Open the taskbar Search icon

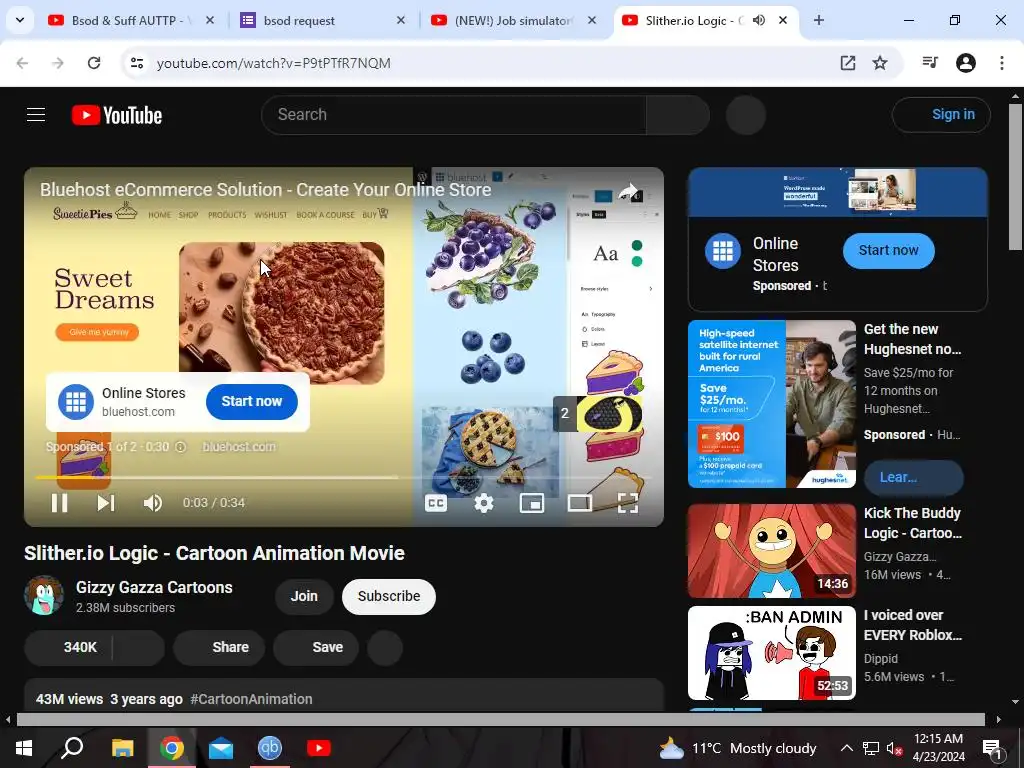point(72,748)
